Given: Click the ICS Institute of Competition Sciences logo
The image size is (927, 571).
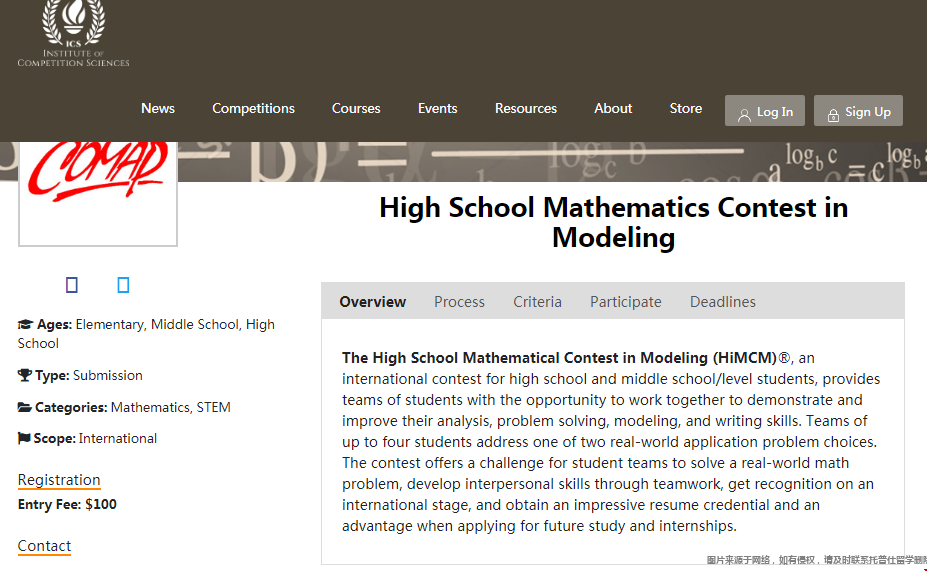Looking at the screenshot, I should point(73,34).
